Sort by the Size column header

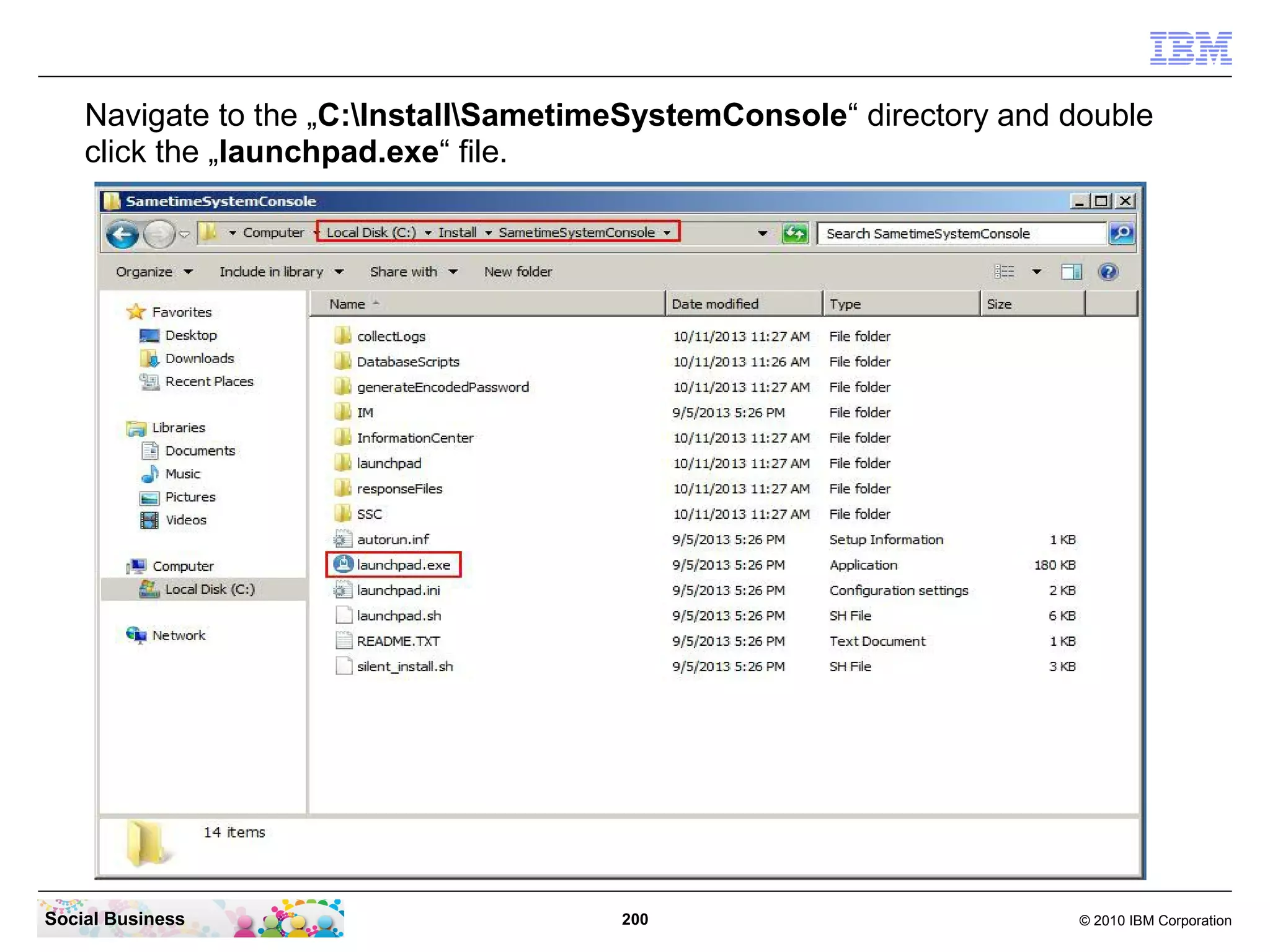[1033, 304]
